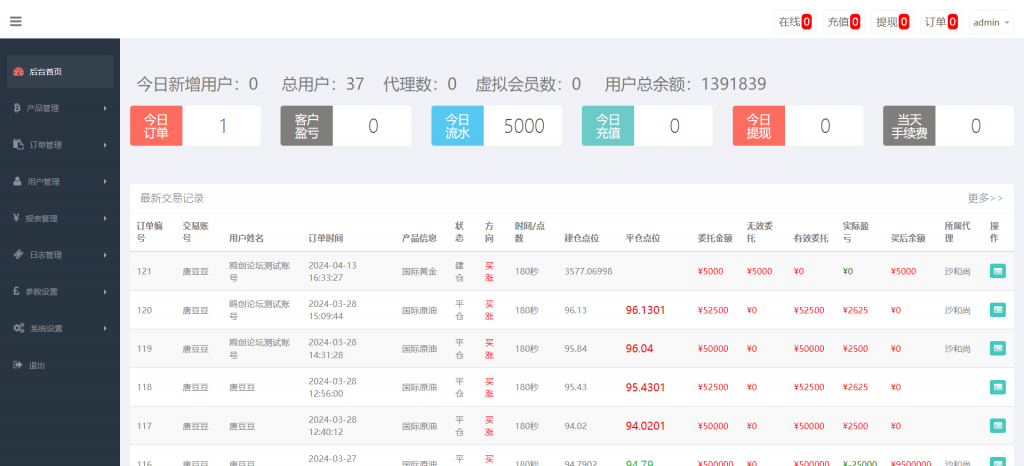Click the 国际黄金 product cell

coord(419,271)
